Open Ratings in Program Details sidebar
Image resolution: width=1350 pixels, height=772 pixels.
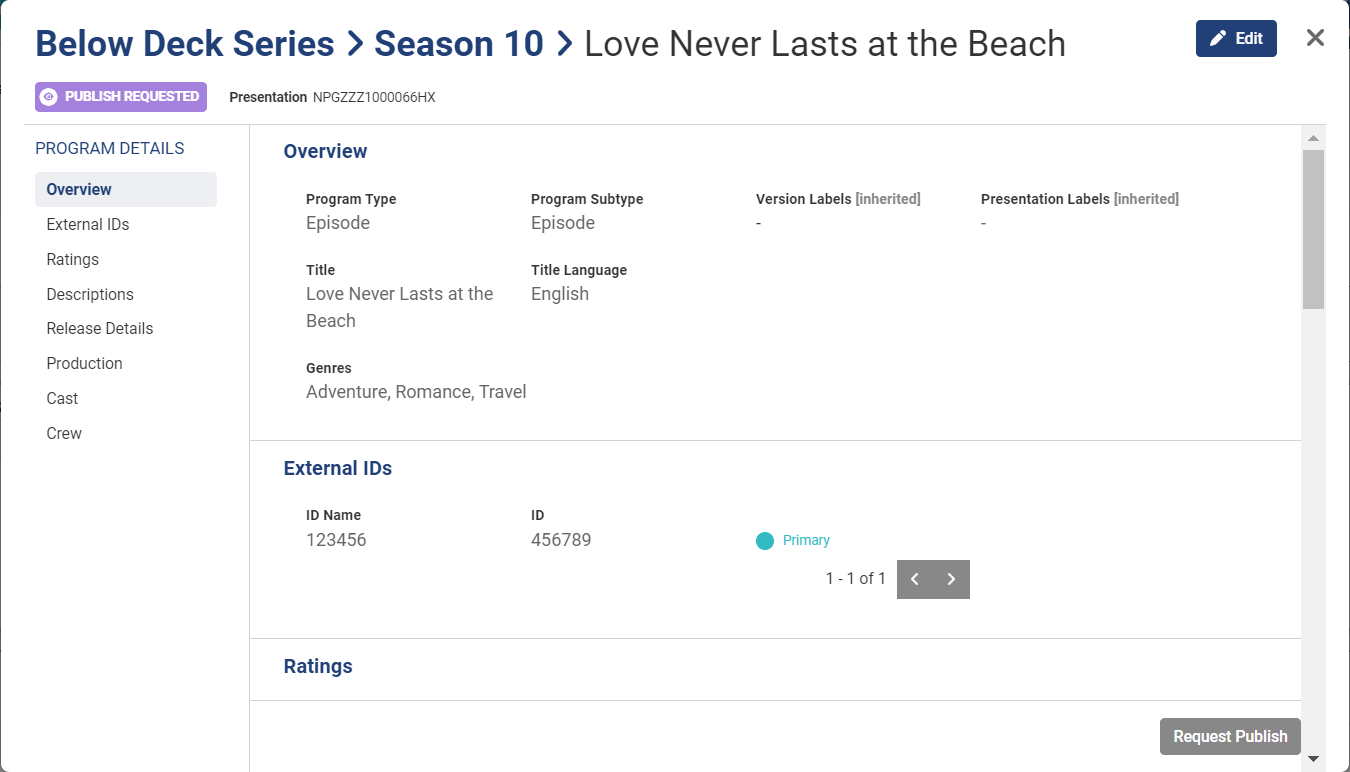[x=73, y=260]
